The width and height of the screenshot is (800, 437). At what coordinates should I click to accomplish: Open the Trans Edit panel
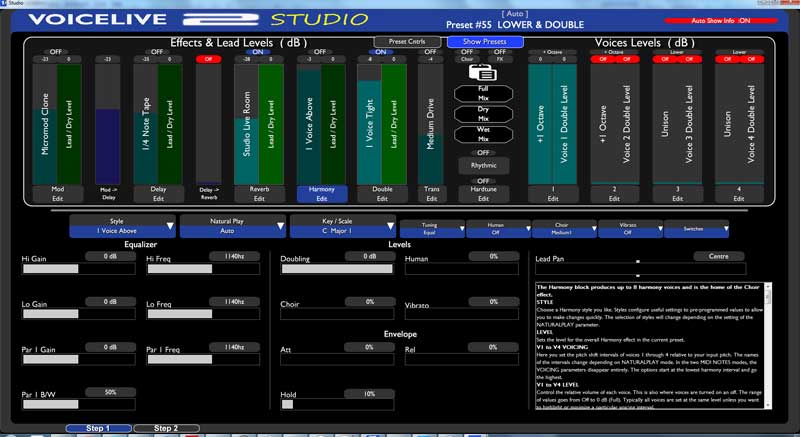(432, 194)
